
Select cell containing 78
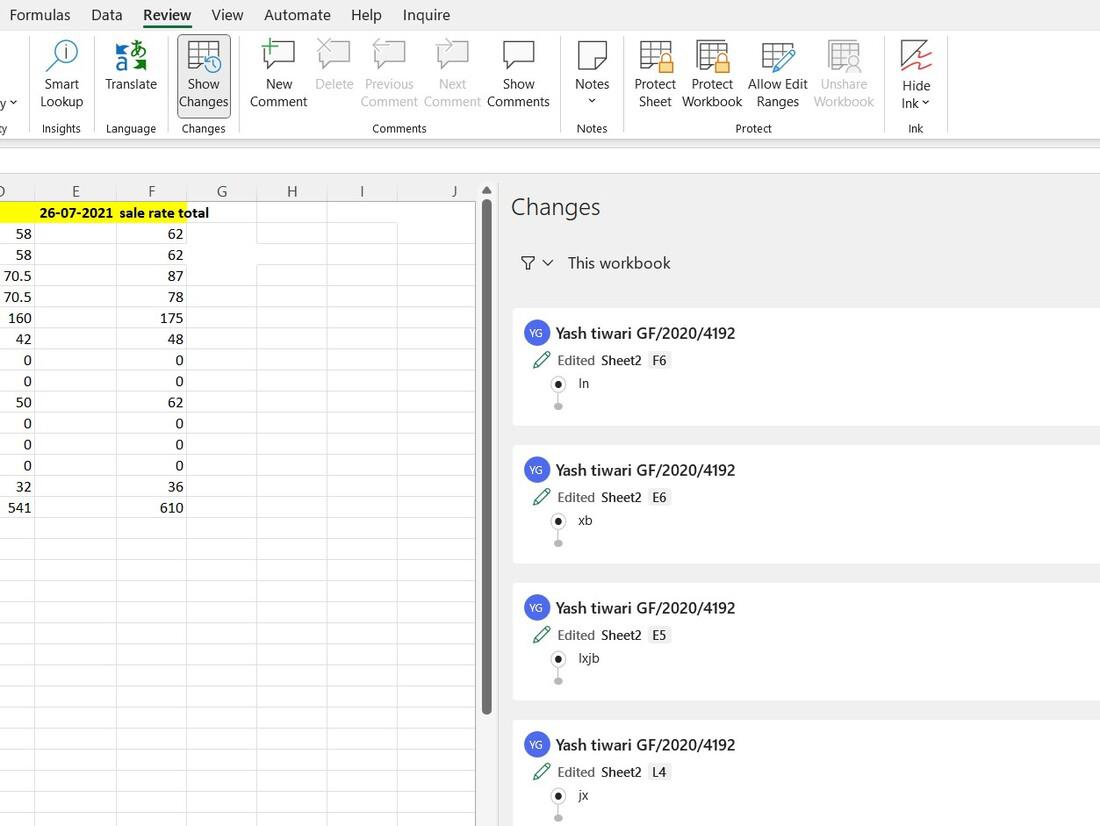point(152,297)
